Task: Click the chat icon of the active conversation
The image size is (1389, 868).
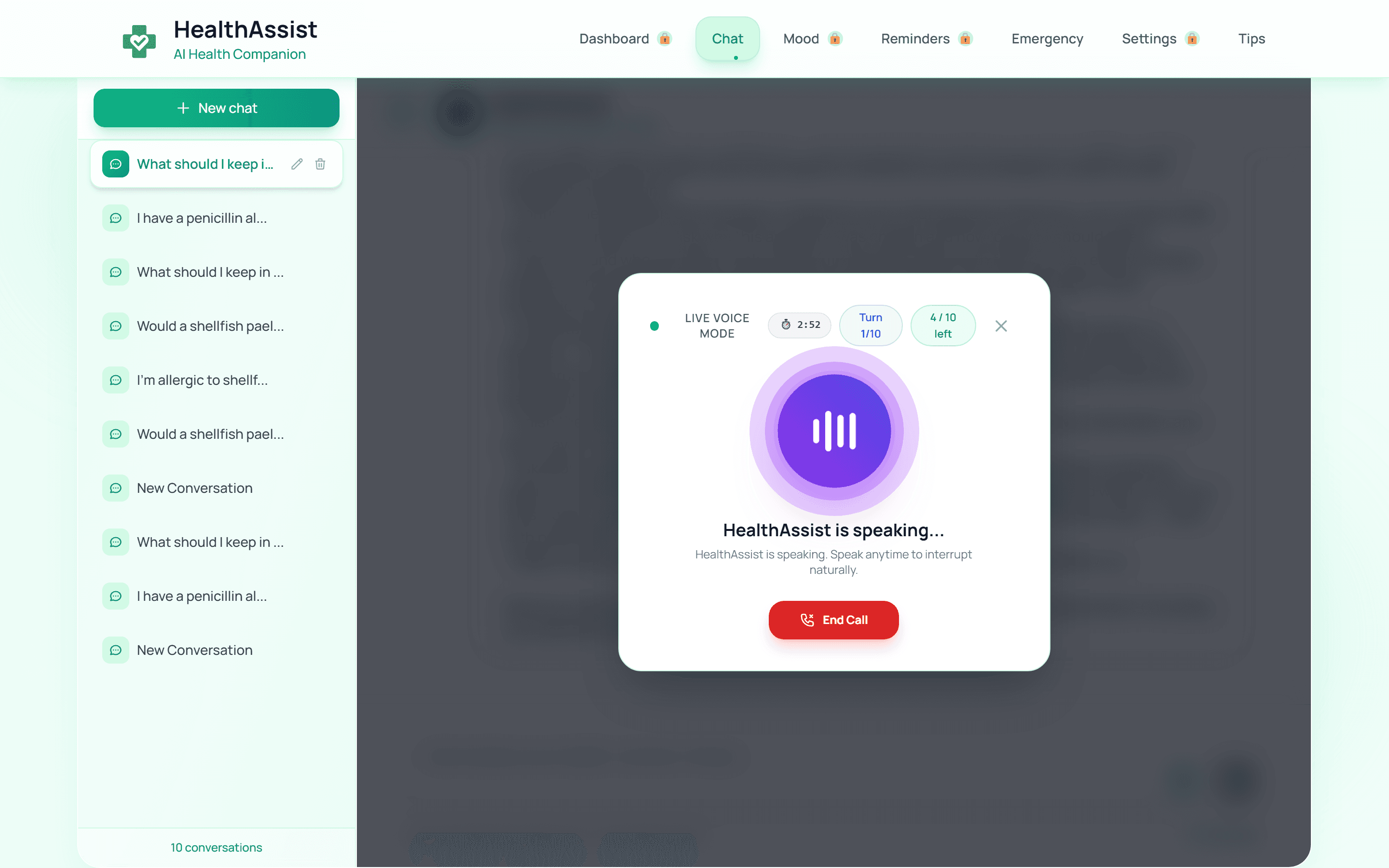Action: click(x=115, y=164)
